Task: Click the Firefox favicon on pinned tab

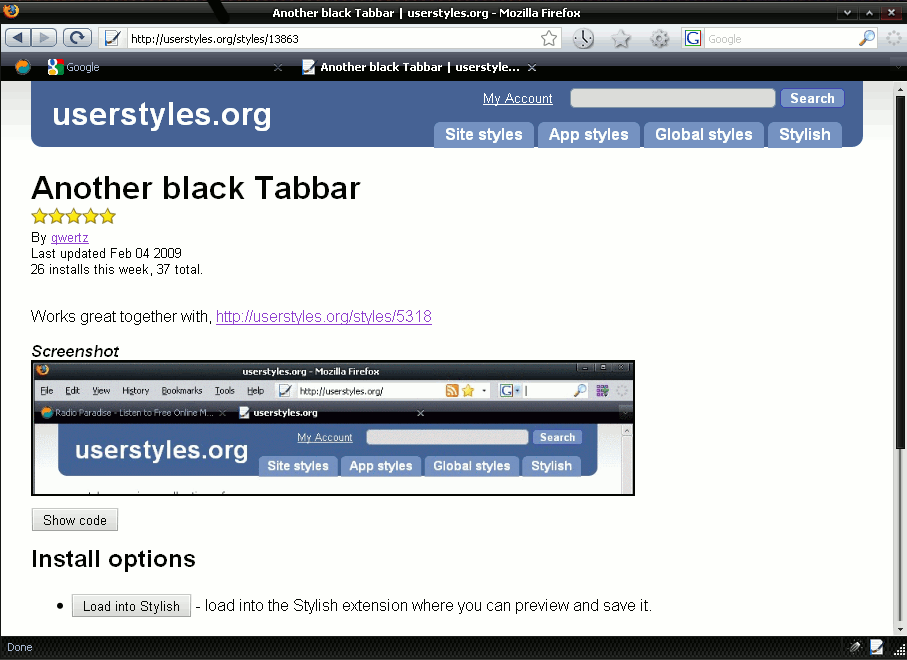Action: pos(23,67)
